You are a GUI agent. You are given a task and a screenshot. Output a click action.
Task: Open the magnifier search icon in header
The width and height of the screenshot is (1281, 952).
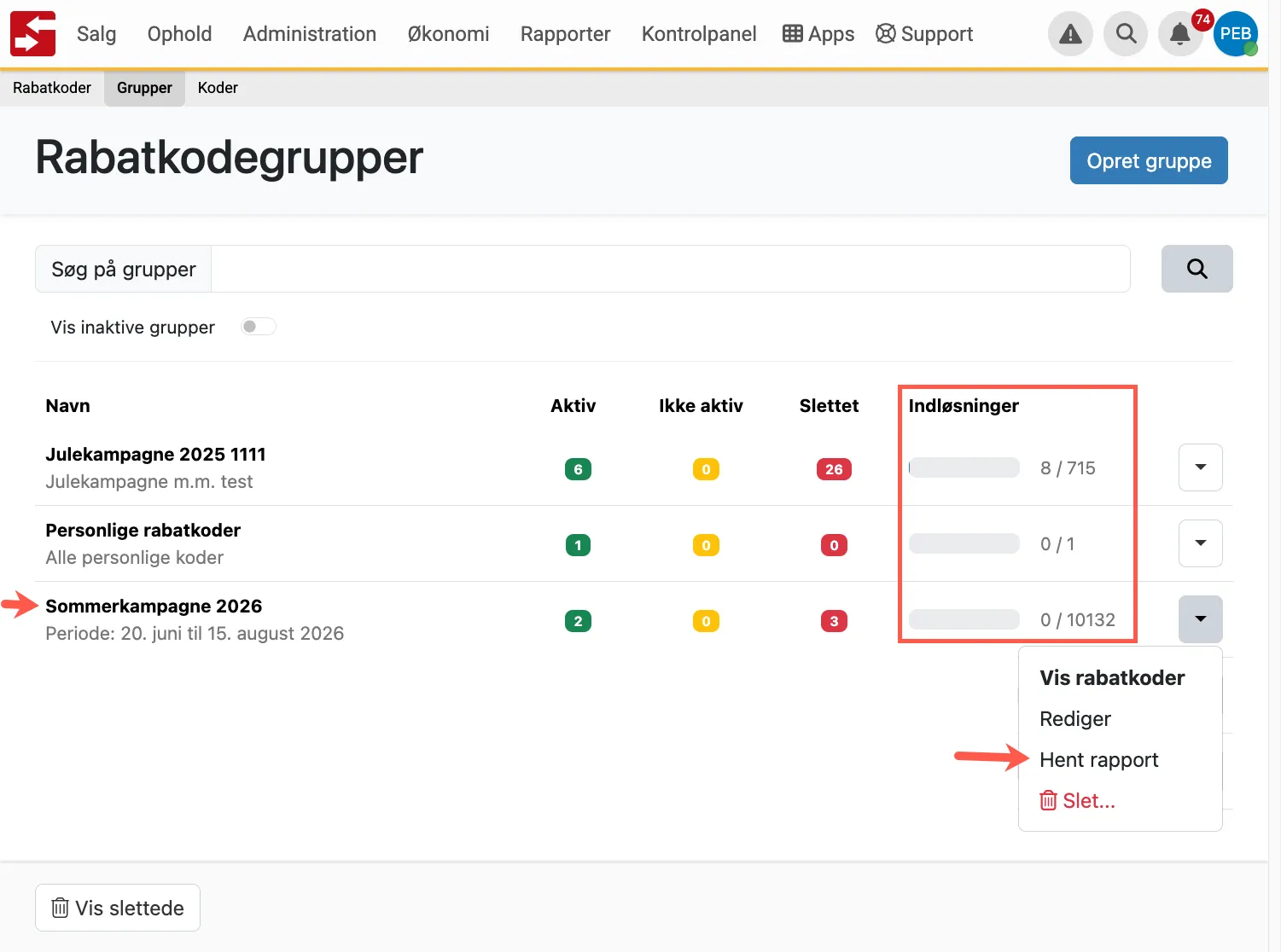[1126, 34]
